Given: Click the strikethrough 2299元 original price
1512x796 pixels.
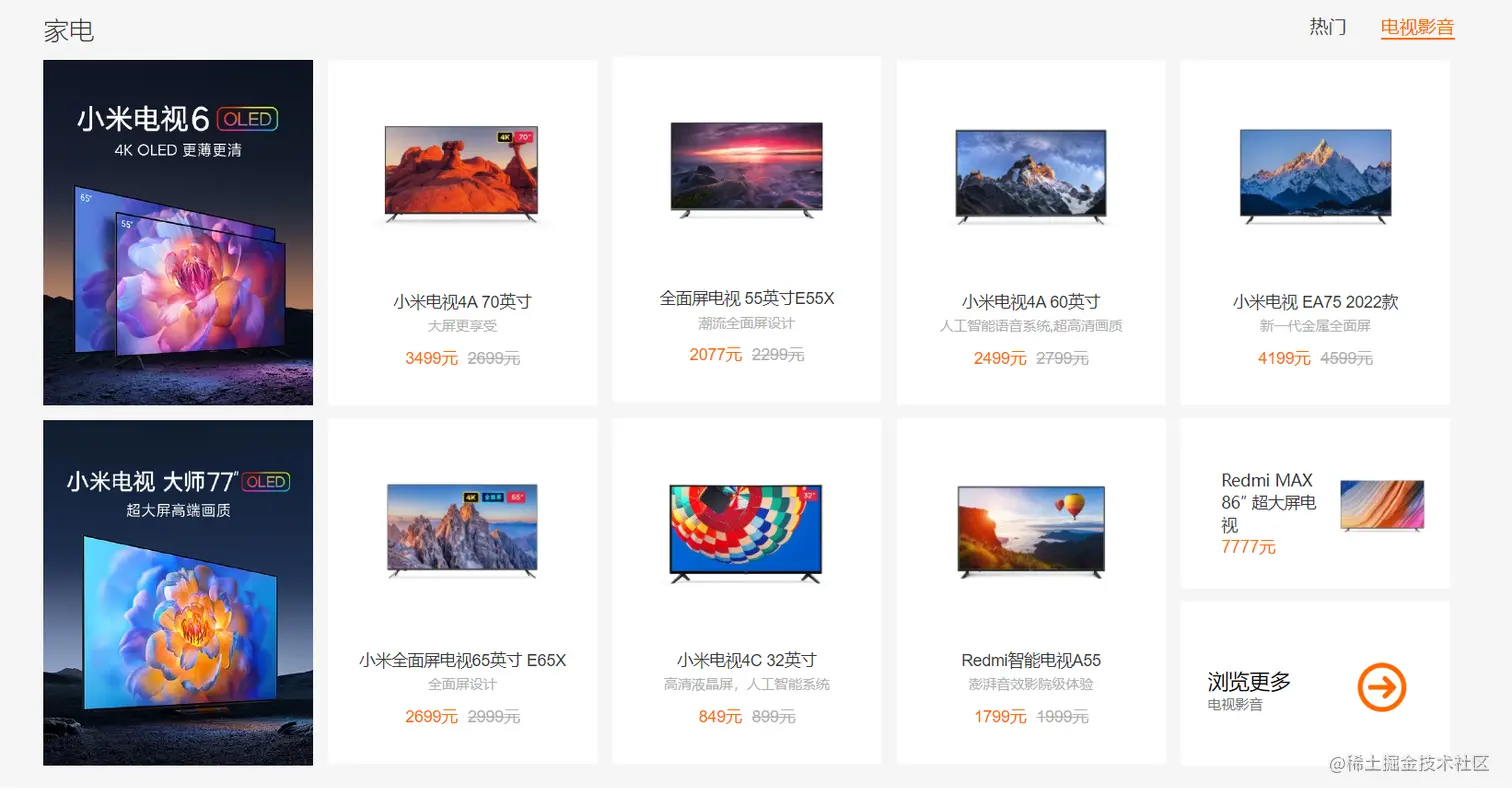Looking at the screenshot, I should click(x=778, y=354).
